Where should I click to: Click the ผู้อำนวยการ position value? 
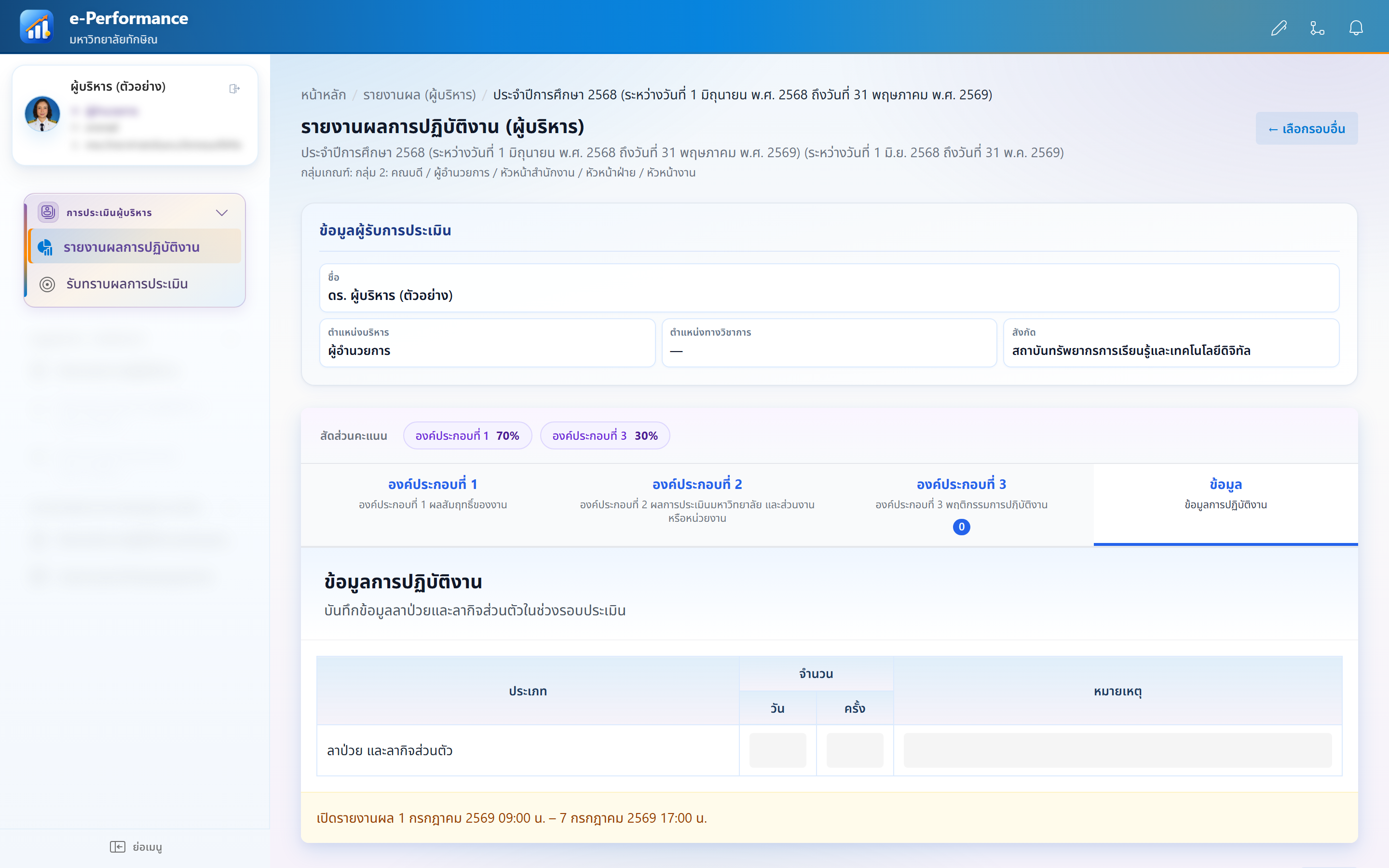pyautogui.click(x=359, y=351)
